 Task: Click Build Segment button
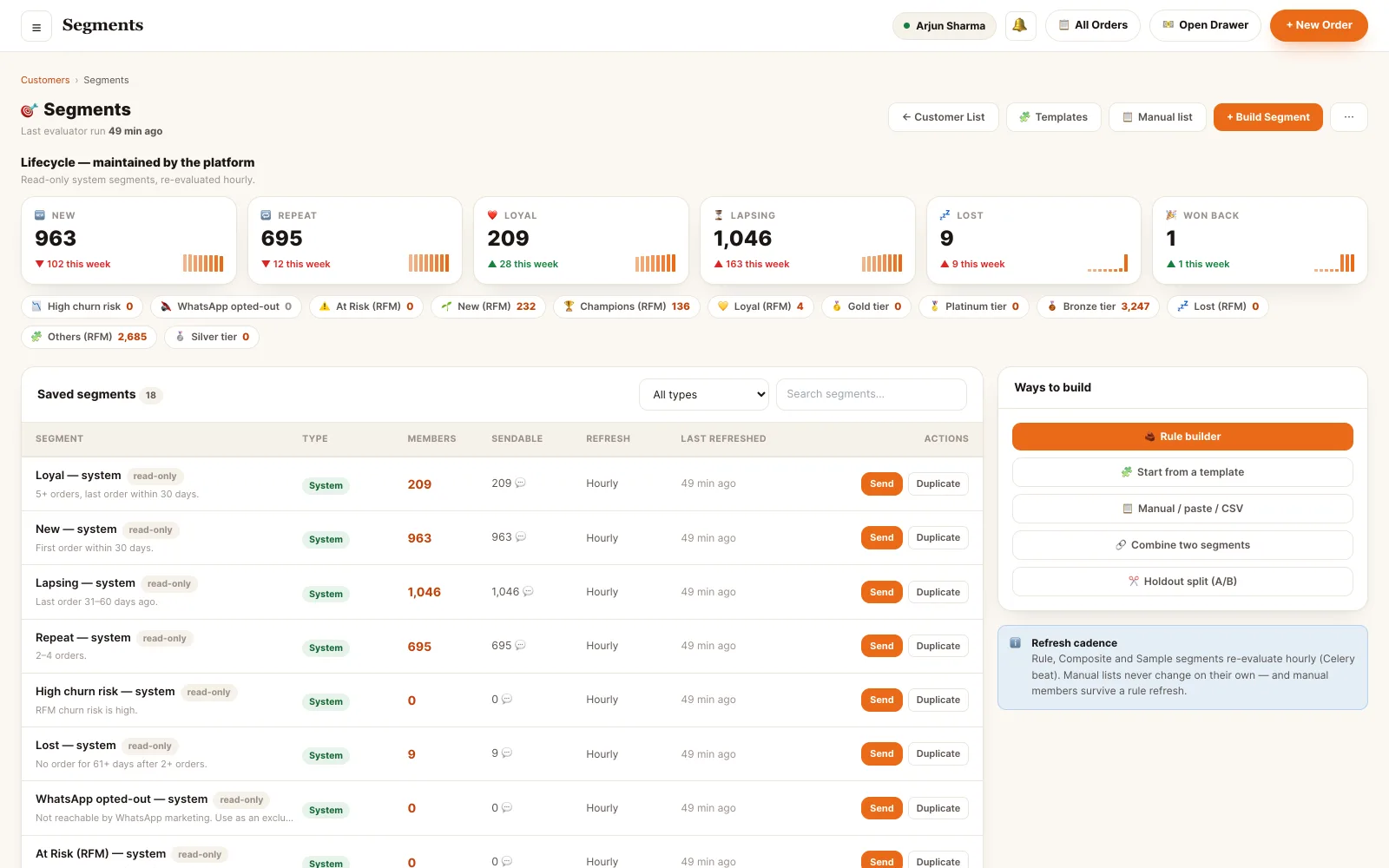tap(1267, 117)
